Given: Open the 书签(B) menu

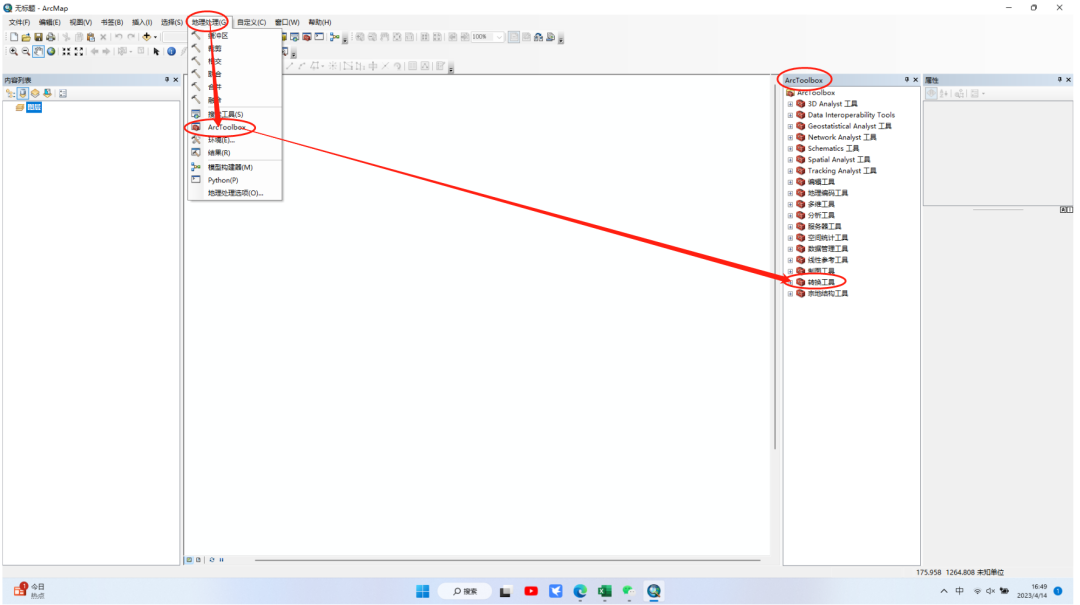Looking at the screenshot, I should coord(112,22).
